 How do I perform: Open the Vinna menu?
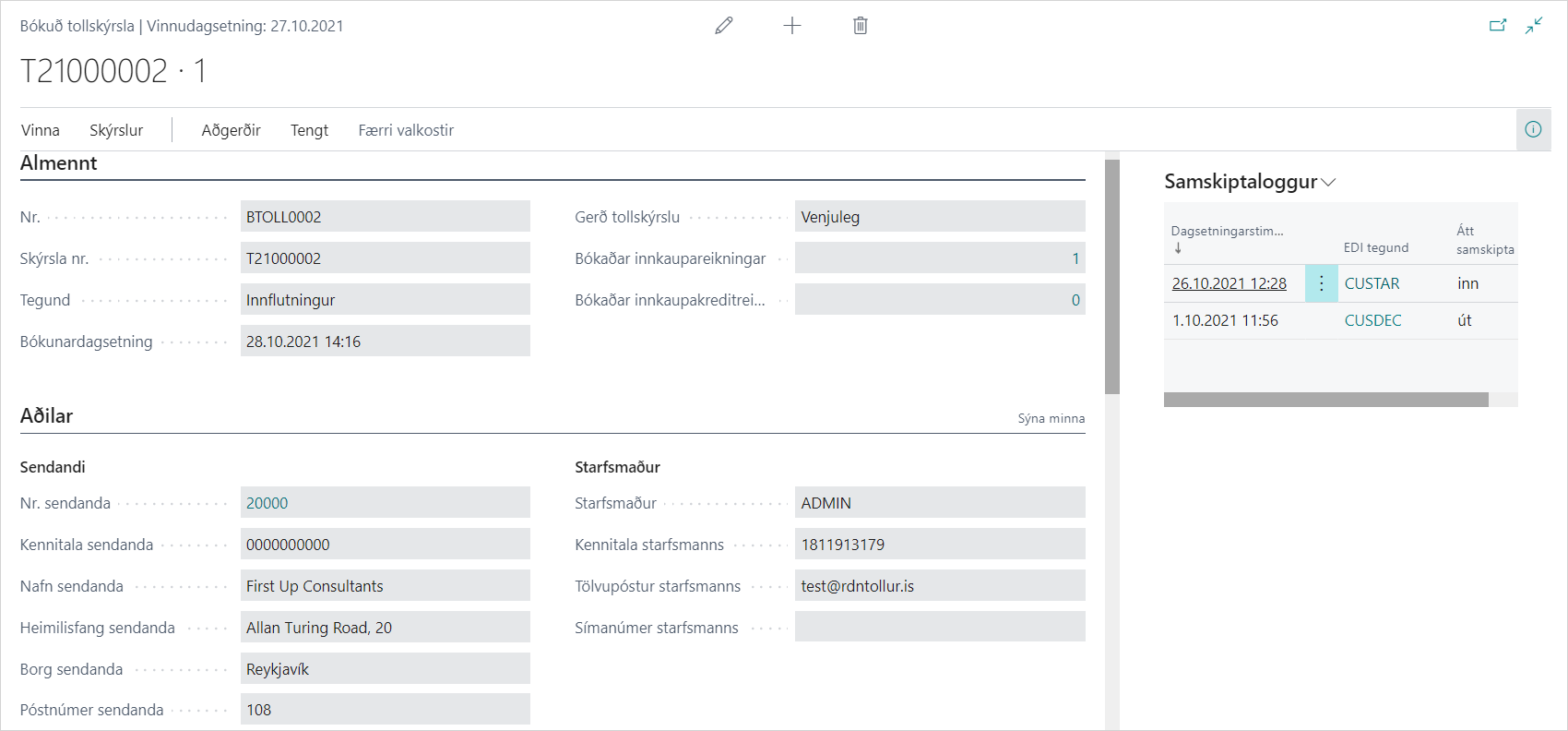[x=41, y=130]
